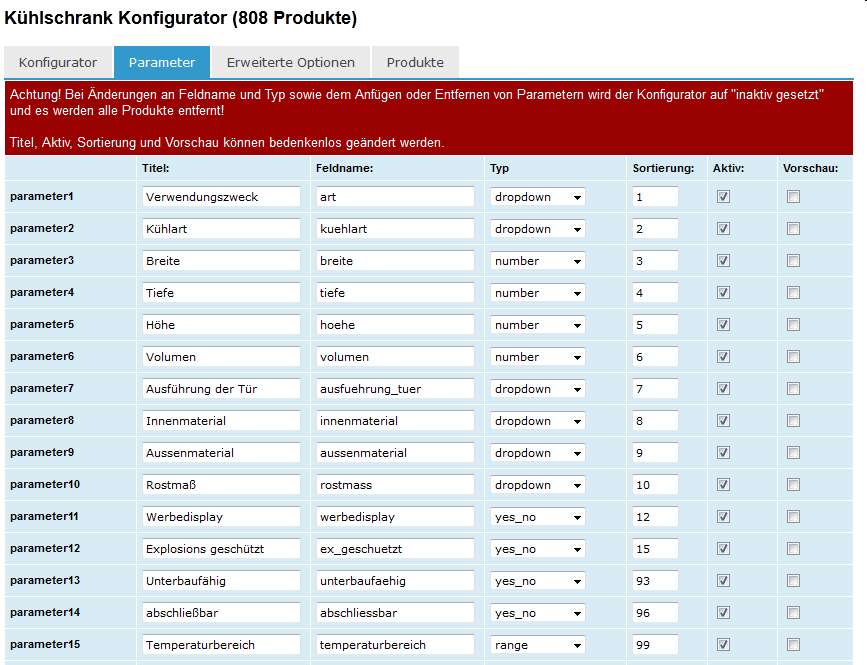Select the Produkte tab
This screenshot has height=665, width=867.
coord(415,62)
